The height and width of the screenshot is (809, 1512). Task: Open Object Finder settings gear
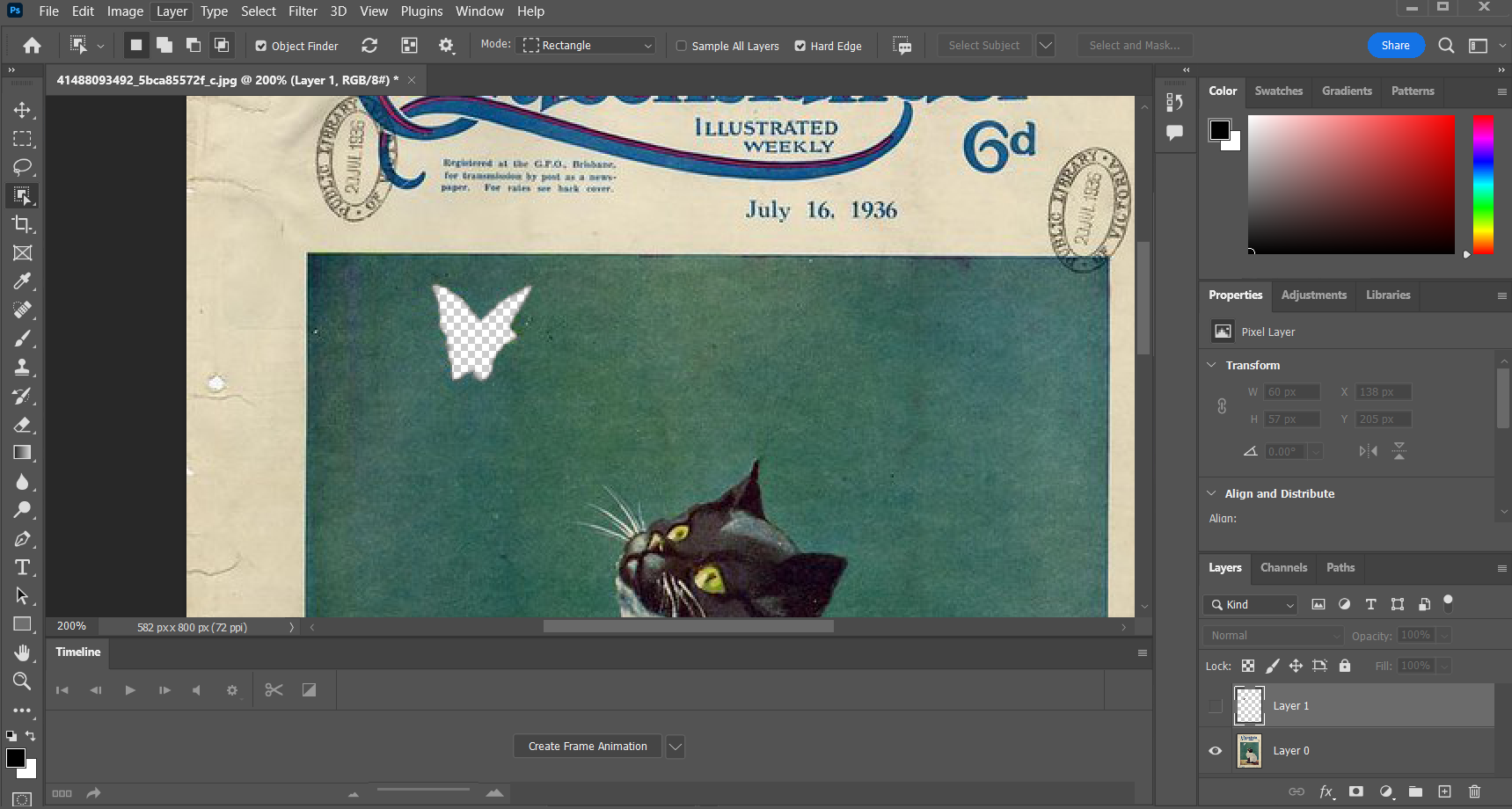click(x=446, y=46)
